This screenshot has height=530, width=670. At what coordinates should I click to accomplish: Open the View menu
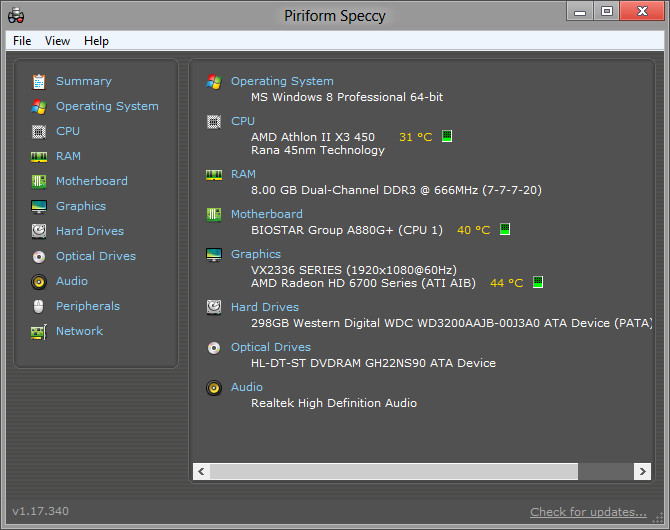pyautogui.click(x=57, y=41)
